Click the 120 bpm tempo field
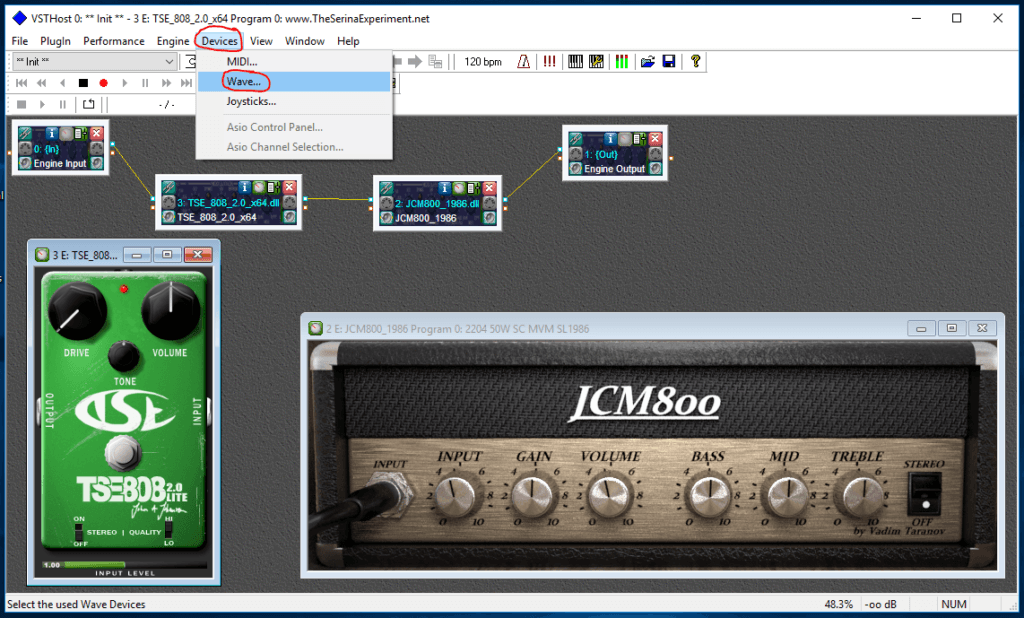The image size is (1024, 618). click(483, 61)
